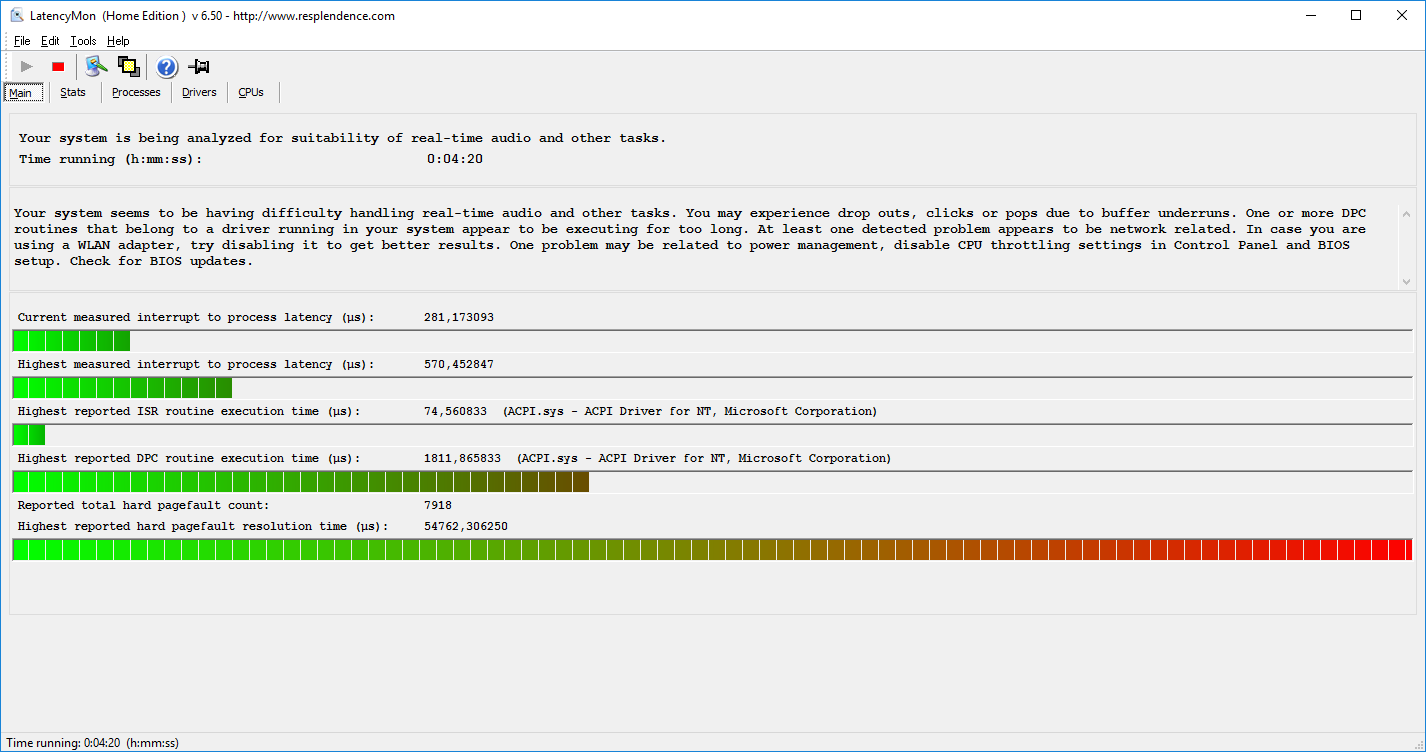Screen dimensions: 1426x752
Task: Open help with the blue question mark icon
Action: coord(167,67)
